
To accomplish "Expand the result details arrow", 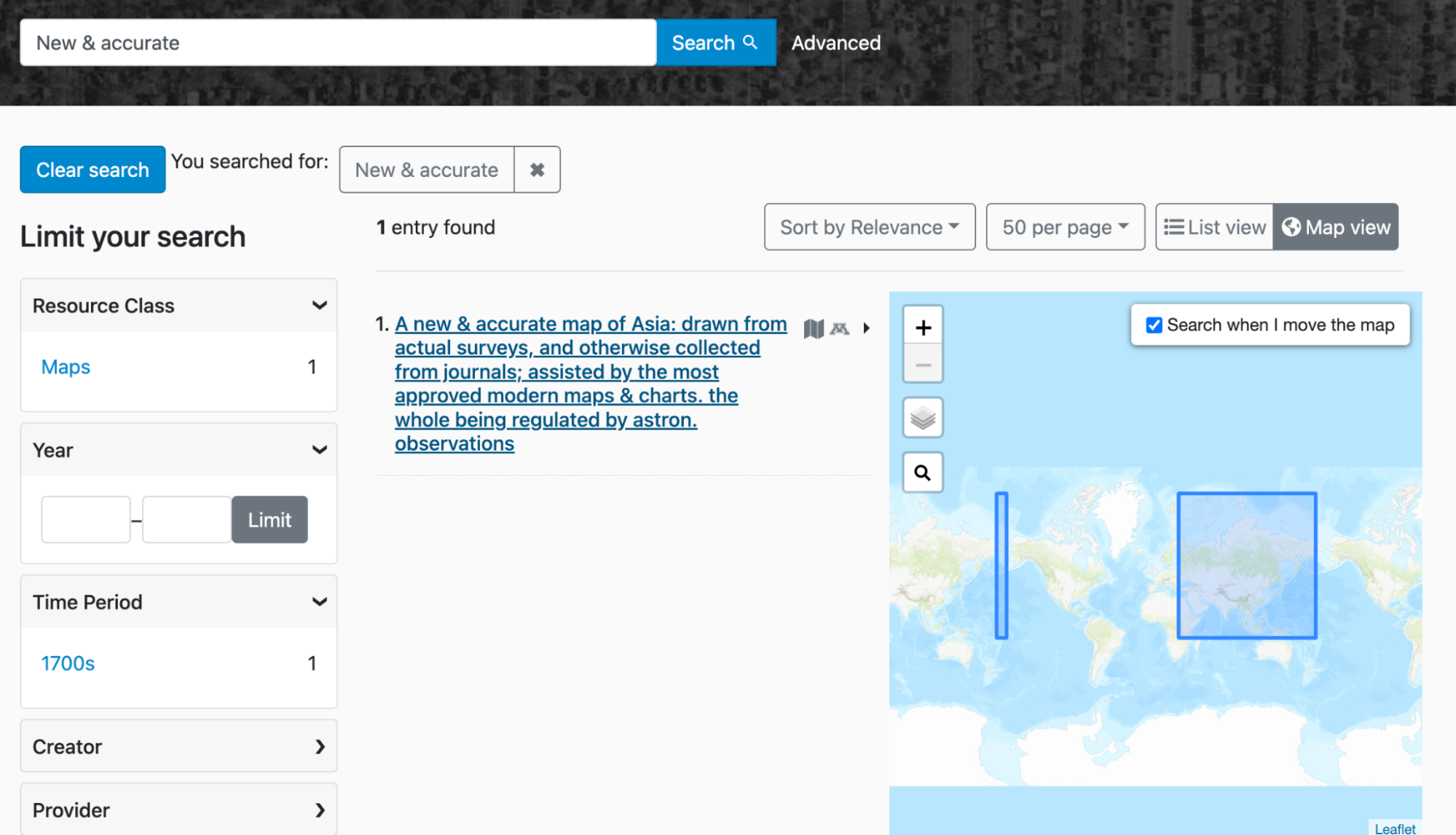I will pyautogui.click(x=866, y=328).
